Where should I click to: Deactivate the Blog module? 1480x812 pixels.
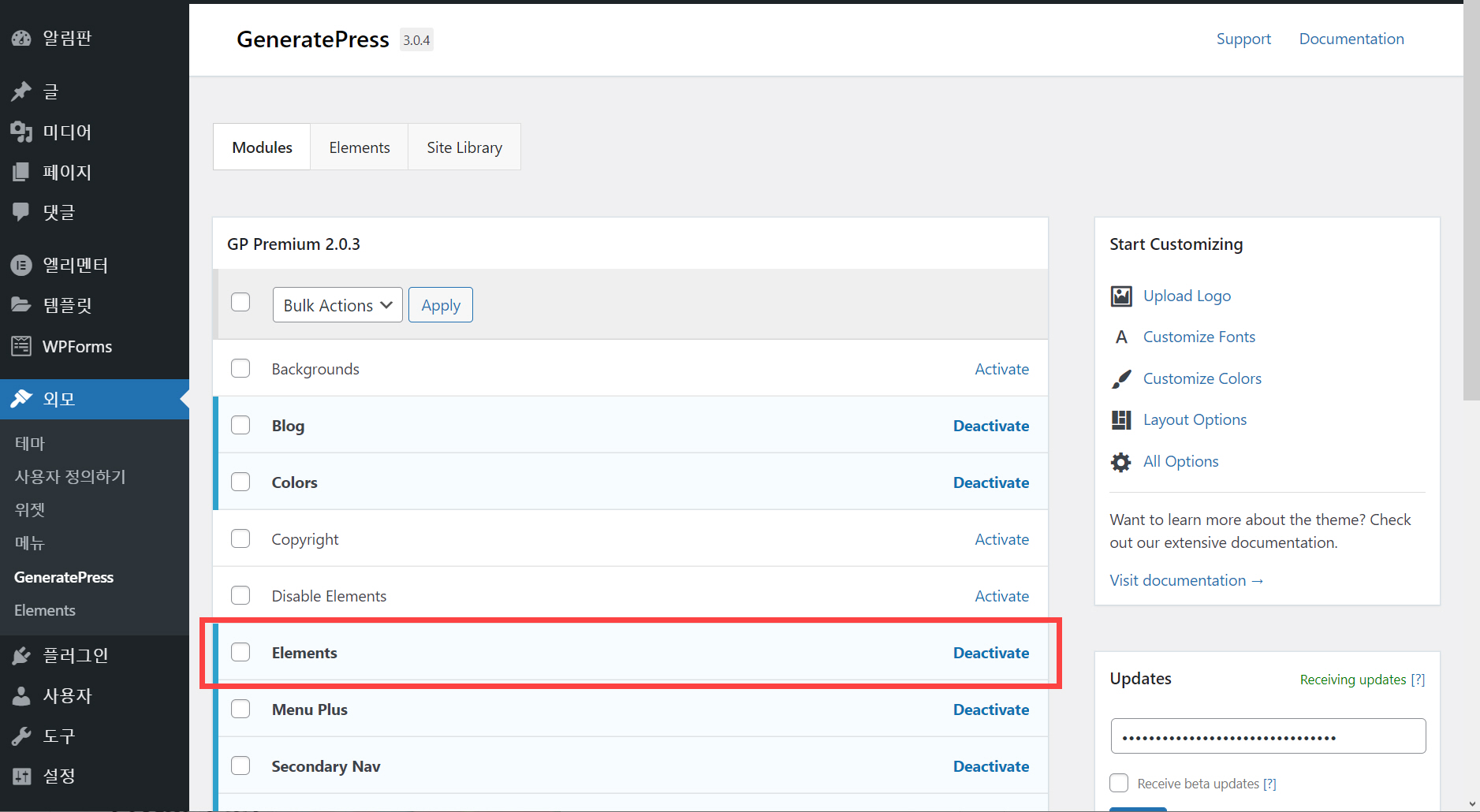(991, 426)
